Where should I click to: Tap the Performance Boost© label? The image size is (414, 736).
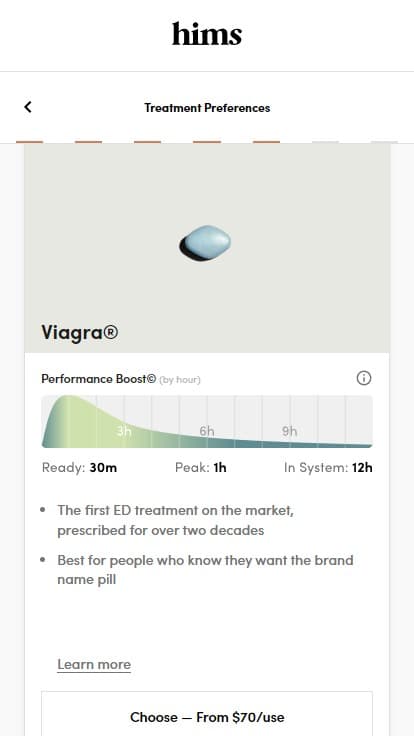pyautogui.click(x=99, y=379)
